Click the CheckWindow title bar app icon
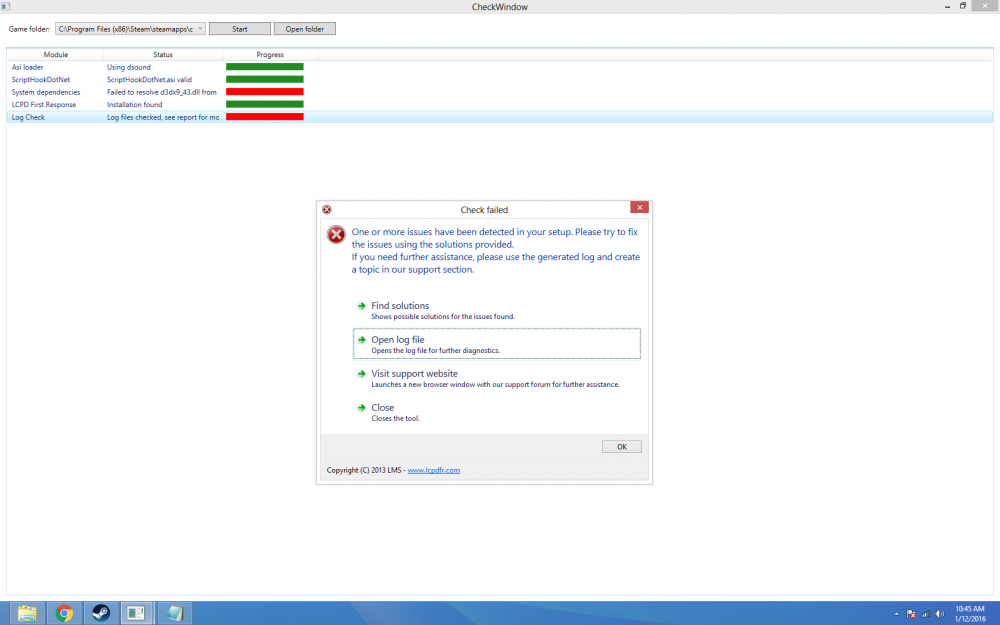The image size is (1000, 625). click(6, 6)
